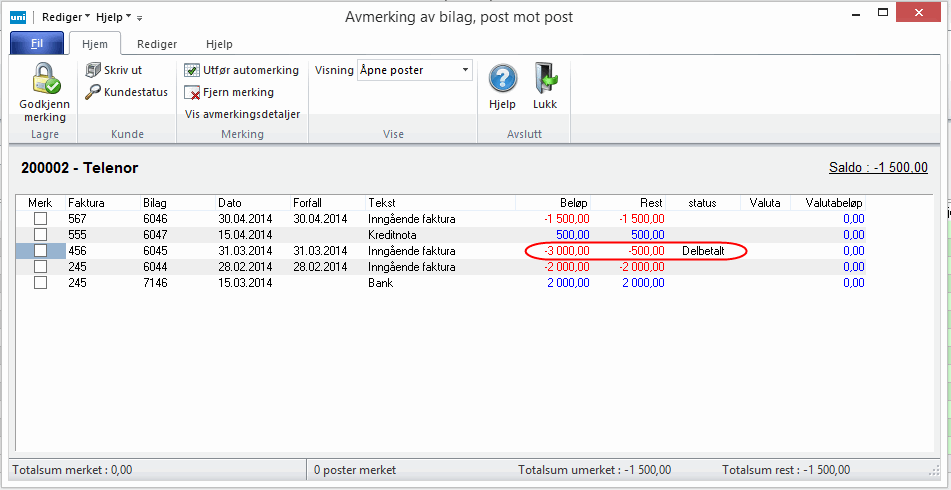Click the Lukk door icon

pos(545,78)
